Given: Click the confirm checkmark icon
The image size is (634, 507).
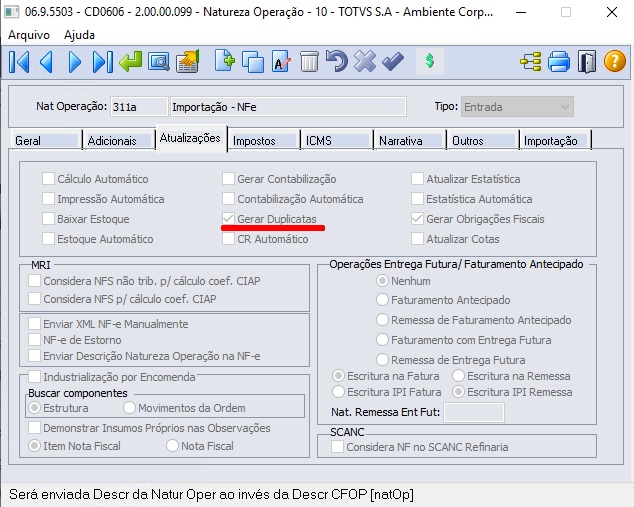Looking at the screenshot, I should pos(393,62).
